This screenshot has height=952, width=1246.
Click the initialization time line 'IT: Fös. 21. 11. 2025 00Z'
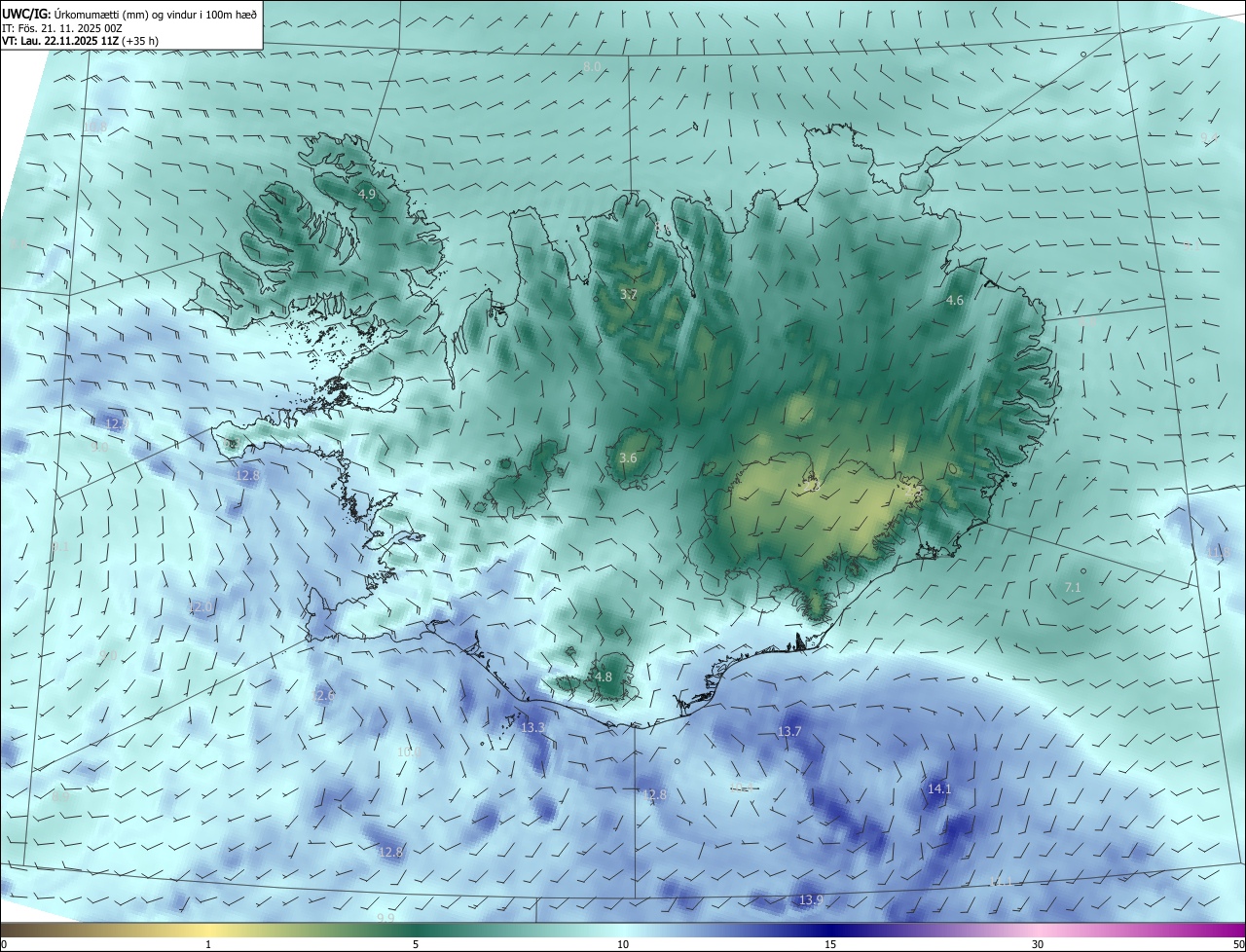point(62,28)
